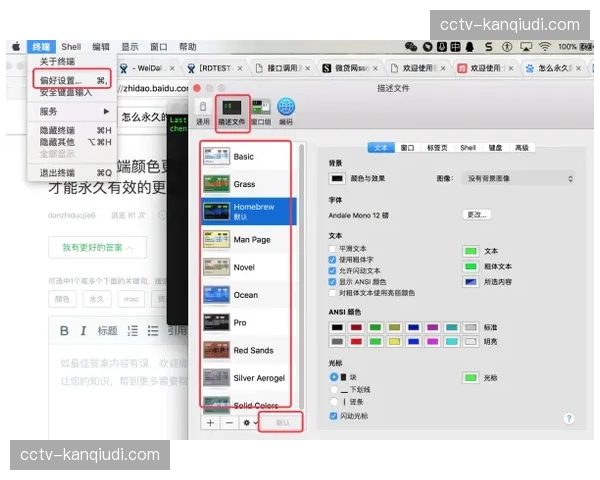This screenshot has height=480, width=600.
Task: Expand the Services (服务) submenu
Action: pyautogui.click(x=72, y=111)
